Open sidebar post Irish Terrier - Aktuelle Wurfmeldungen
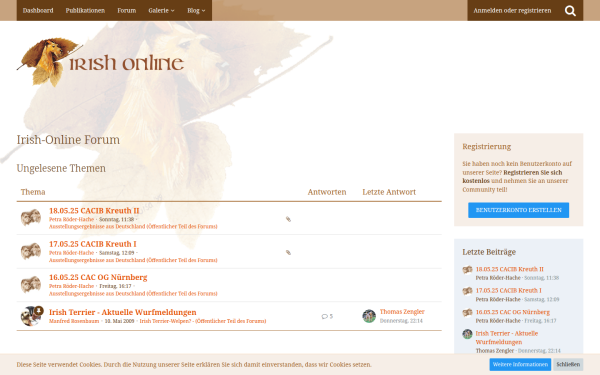The image size is (600, 375). (x=507, y=338)
